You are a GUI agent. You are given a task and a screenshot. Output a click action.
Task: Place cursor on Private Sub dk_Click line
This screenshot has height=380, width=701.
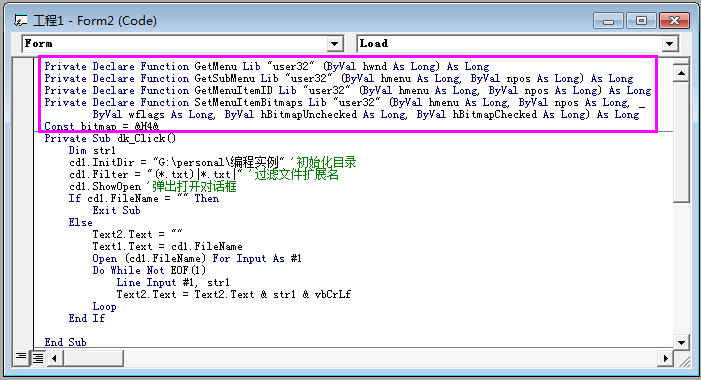(x=110, y=139)
